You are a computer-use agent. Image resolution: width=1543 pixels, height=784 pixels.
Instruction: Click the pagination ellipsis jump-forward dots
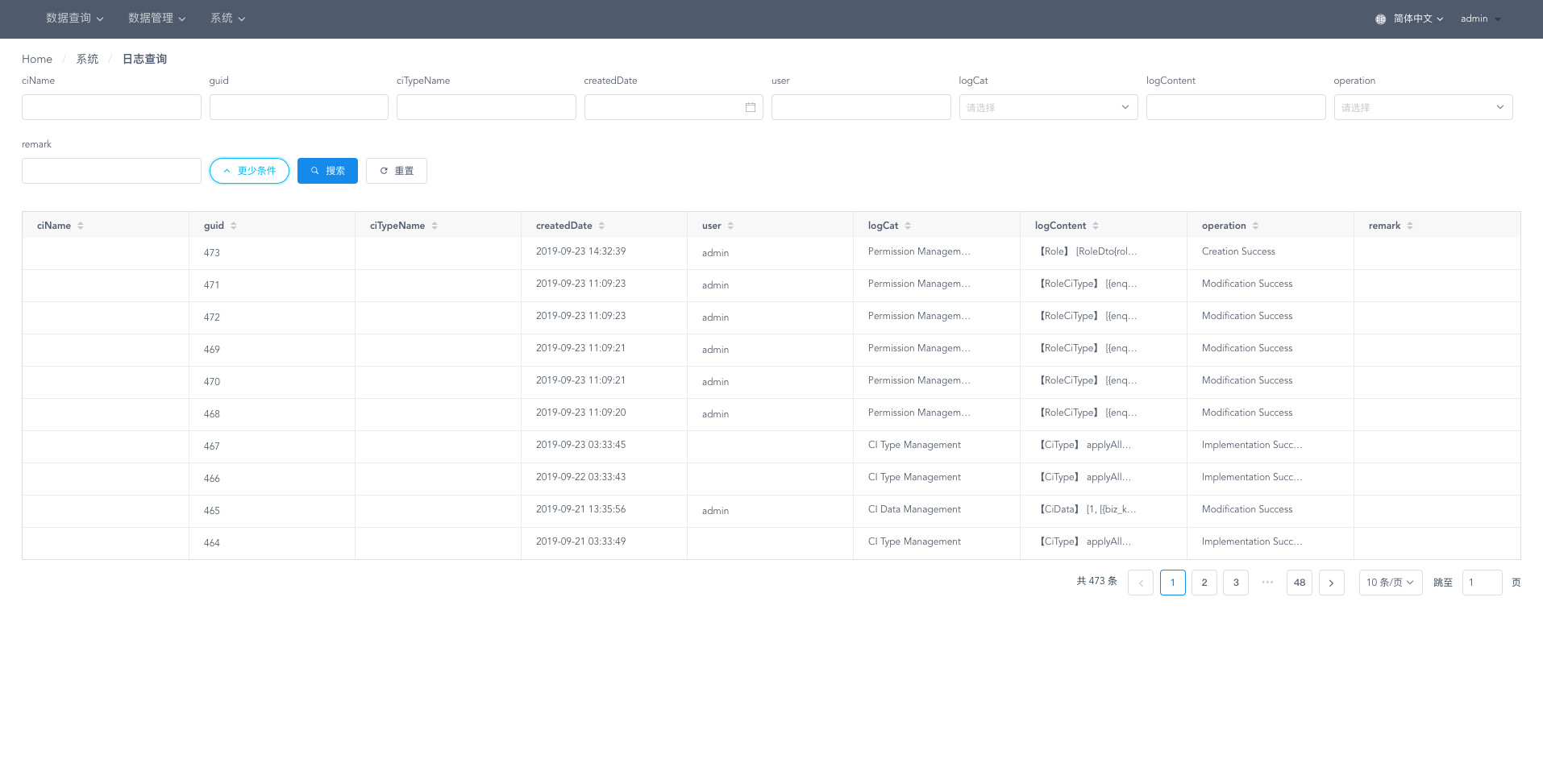(x=1267, y=583)
